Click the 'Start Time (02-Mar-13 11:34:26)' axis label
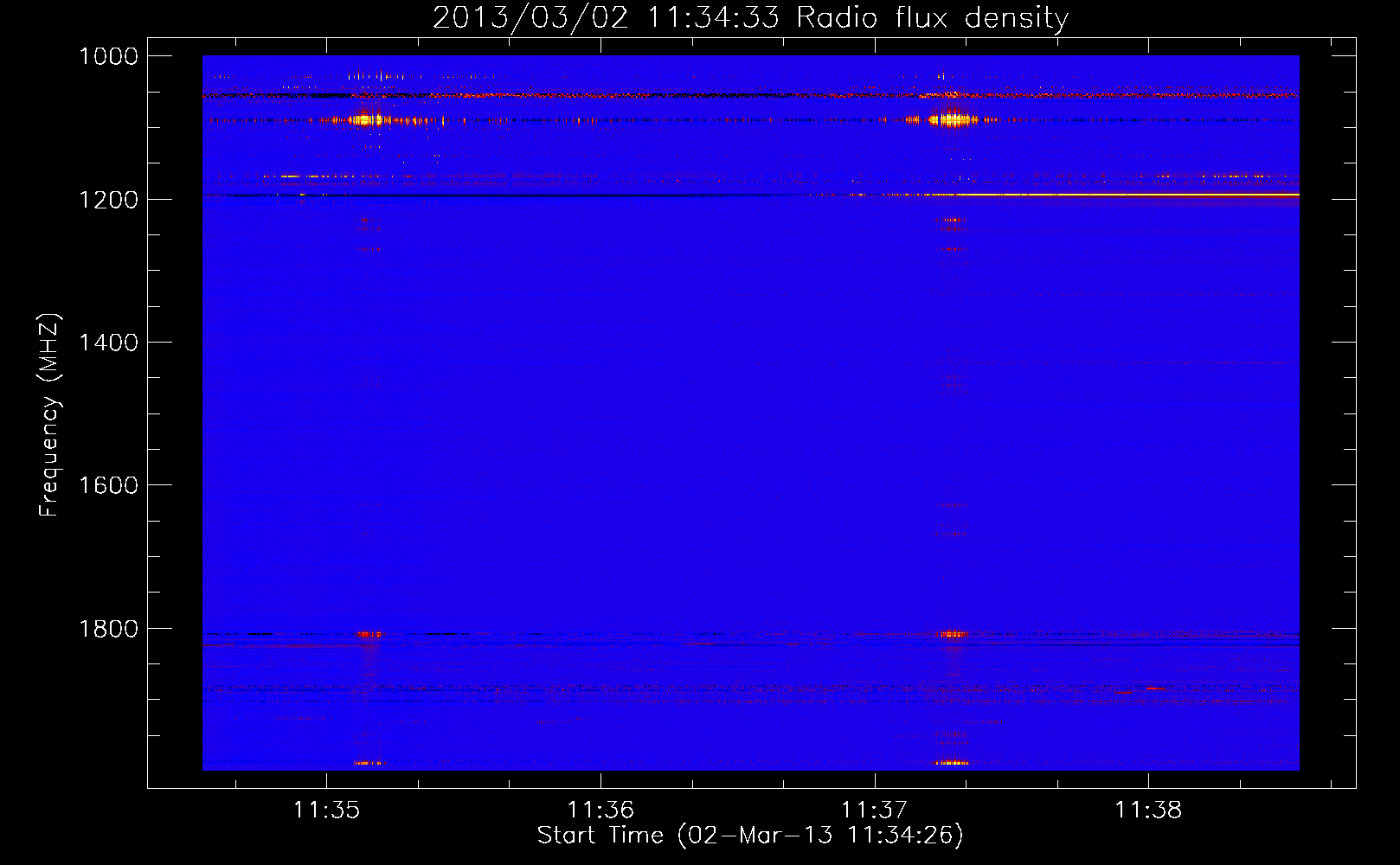This screenshot has width=1400, height=865. click(750, 836)
